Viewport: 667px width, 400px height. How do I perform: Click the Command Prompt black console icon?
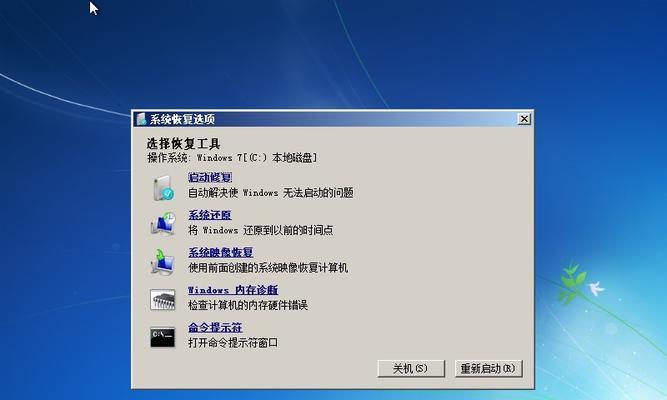(x=162, y=337)
